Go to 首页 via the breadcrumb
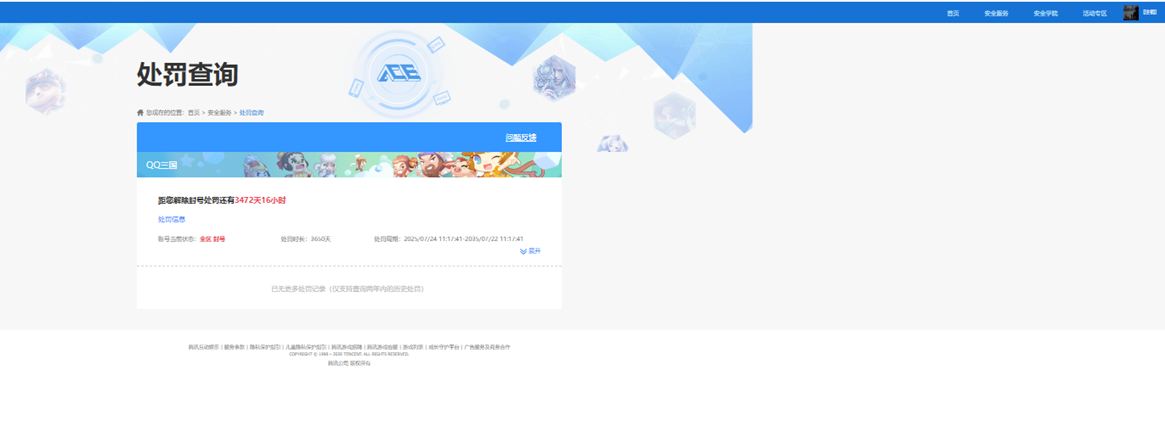The height and width of the screenshot is (437, 1165). [x=193, y=112]
